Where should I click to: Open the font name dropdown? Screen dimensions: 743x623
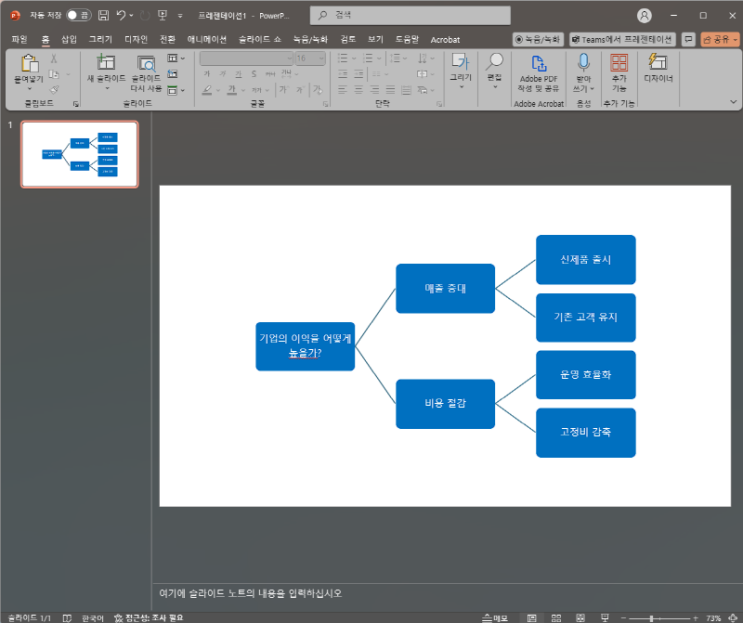click(x=290, y=58)
